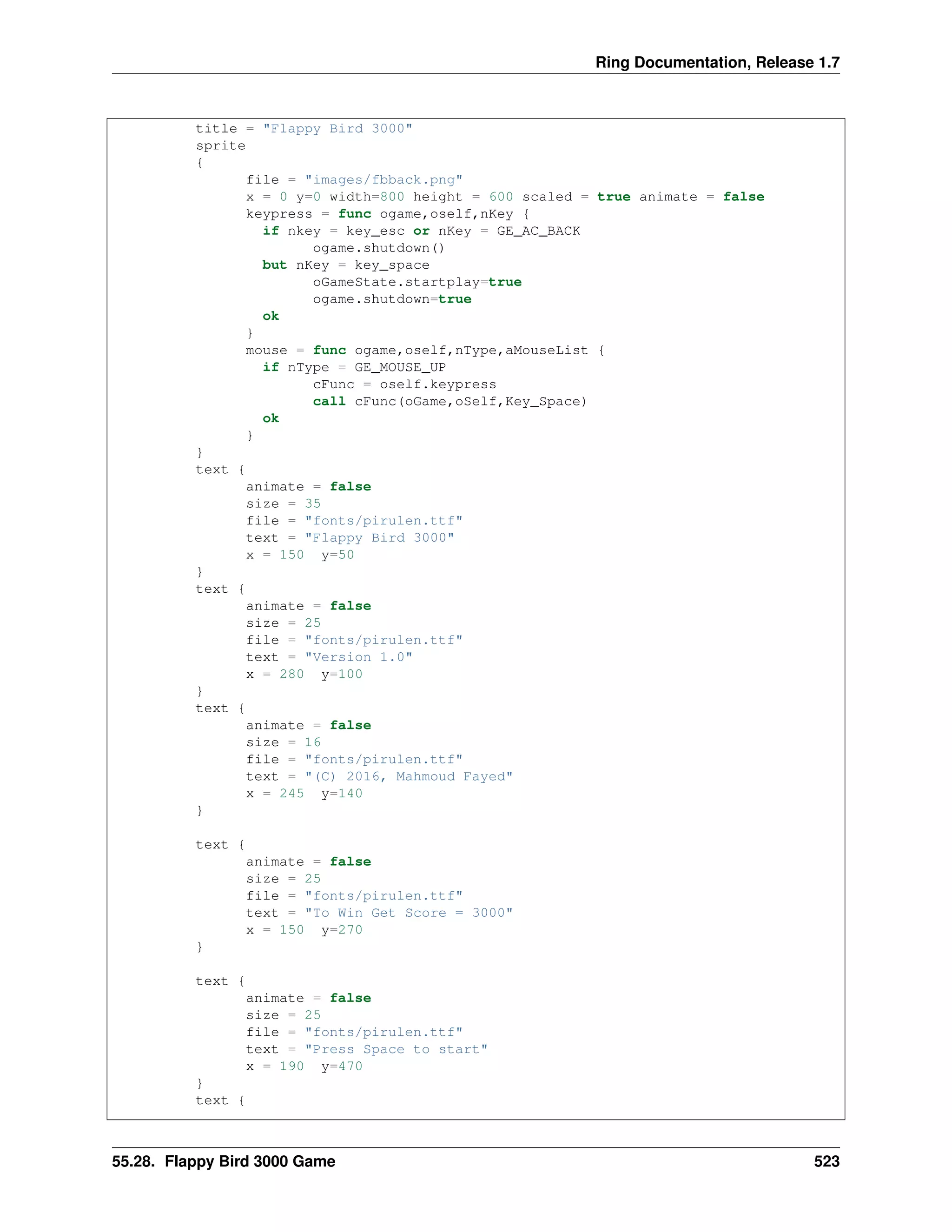Image resolution: width=952 pixels, height=1232 pixels.
Task: Click the size value 35
Action: click(x=312, y=504)
